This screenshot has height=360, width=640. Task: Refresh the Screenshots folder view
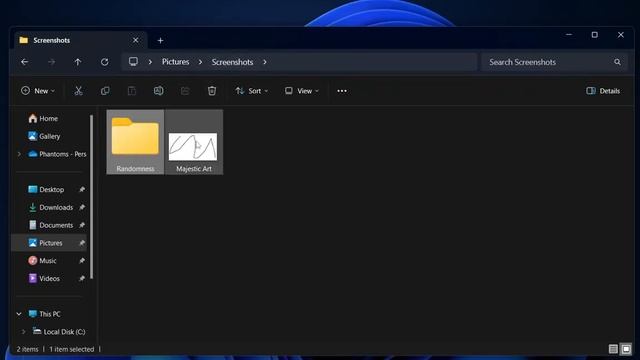click(x=104, y=62)
